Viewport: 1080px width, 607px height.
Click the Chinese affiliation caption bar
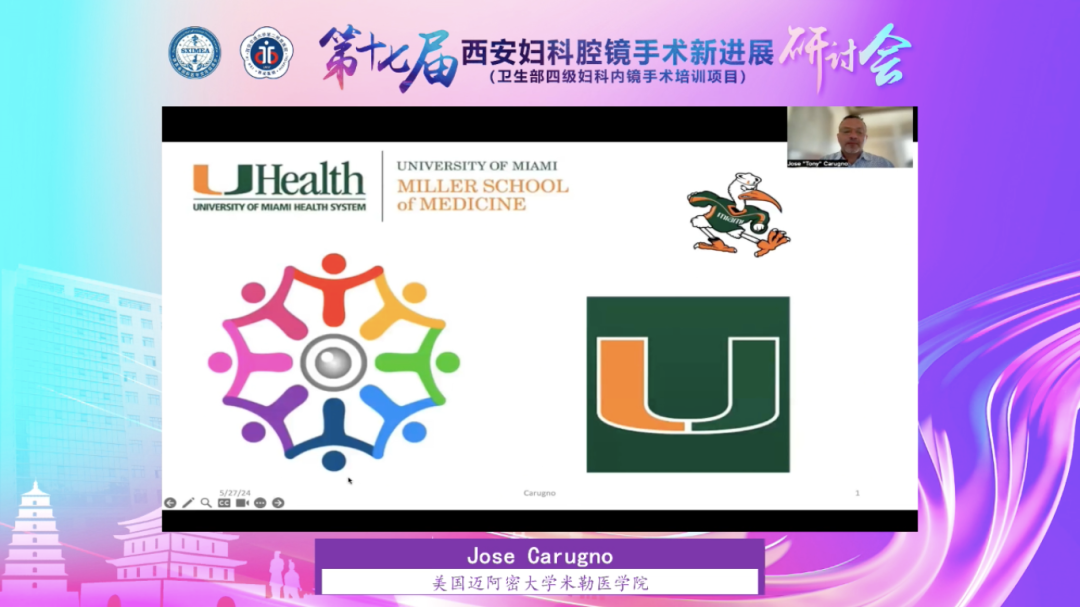pos(540,582)
